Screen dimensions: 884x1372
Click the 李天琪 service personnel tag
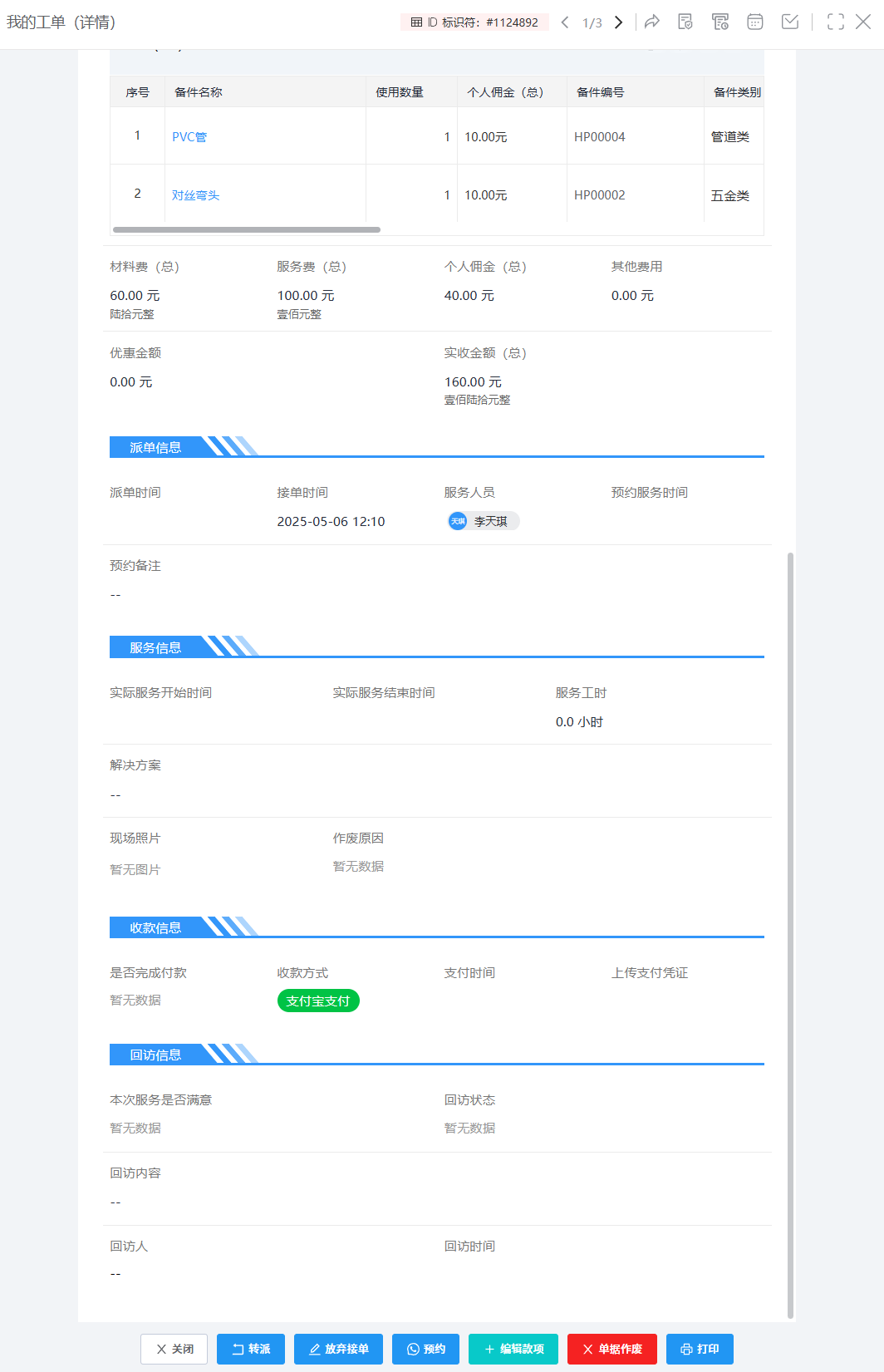click(x=482, y=521)
